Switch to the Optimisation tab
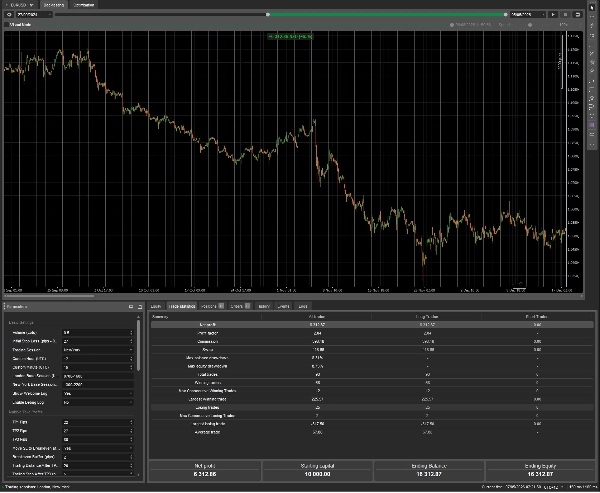This screenshot has height=493, width=600. pyautogui.click(x=83, y=5)
